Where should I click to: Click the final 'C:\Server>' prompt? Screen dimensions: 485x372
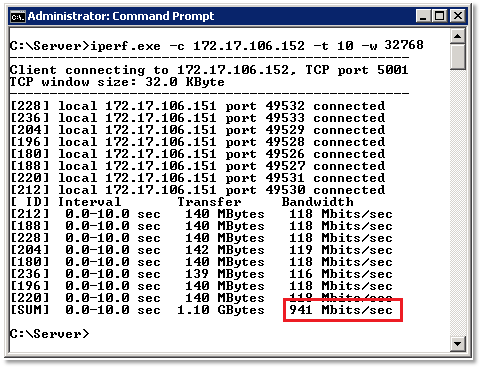point(50,334)
